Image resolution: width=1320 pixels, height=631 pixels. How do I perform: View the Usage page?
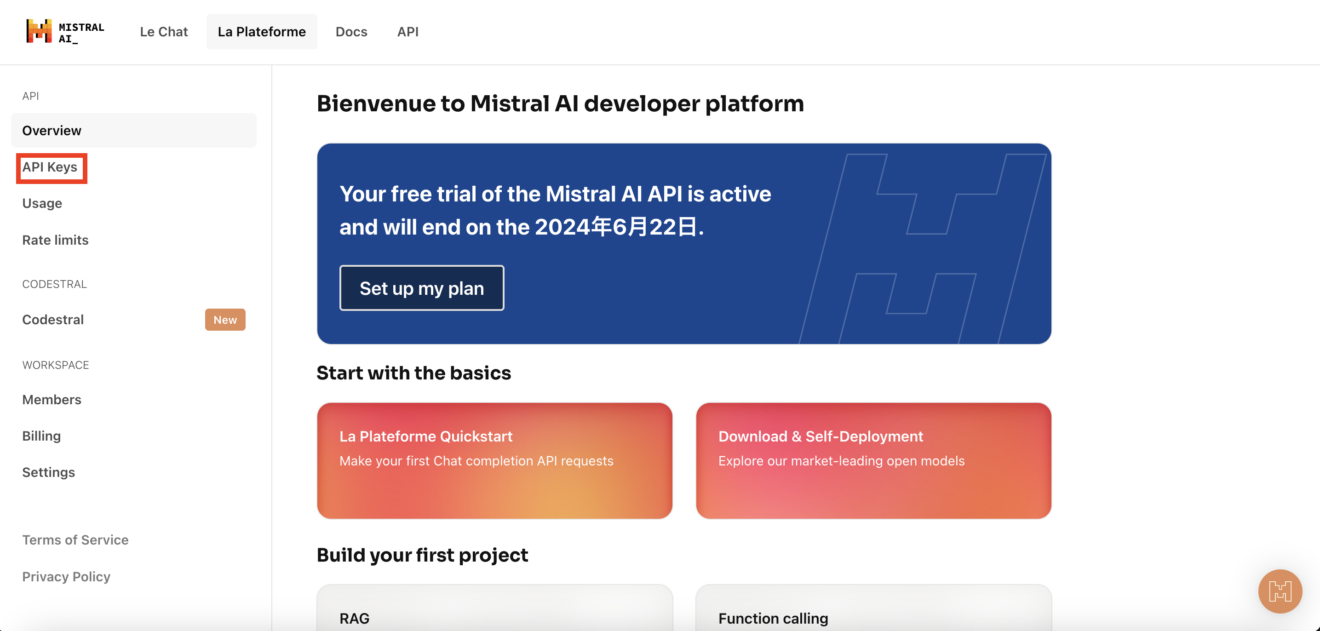click(x=42, y=204)
